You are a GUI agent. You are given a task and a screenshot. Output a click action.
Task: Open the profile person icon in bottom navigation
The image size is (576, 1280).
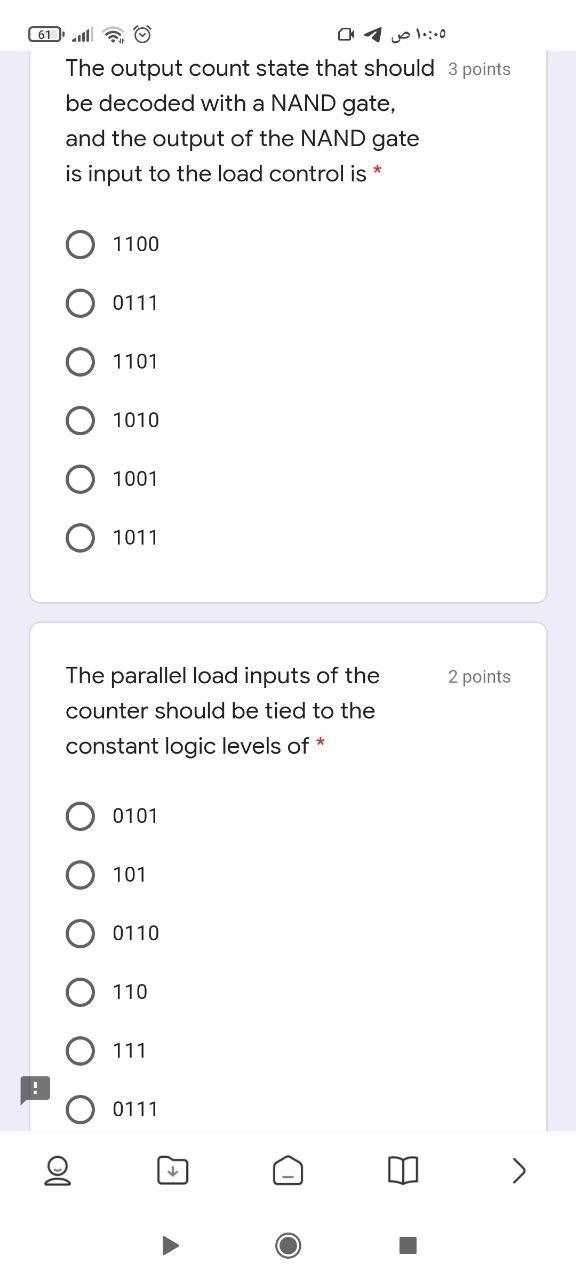(57, 1170)
